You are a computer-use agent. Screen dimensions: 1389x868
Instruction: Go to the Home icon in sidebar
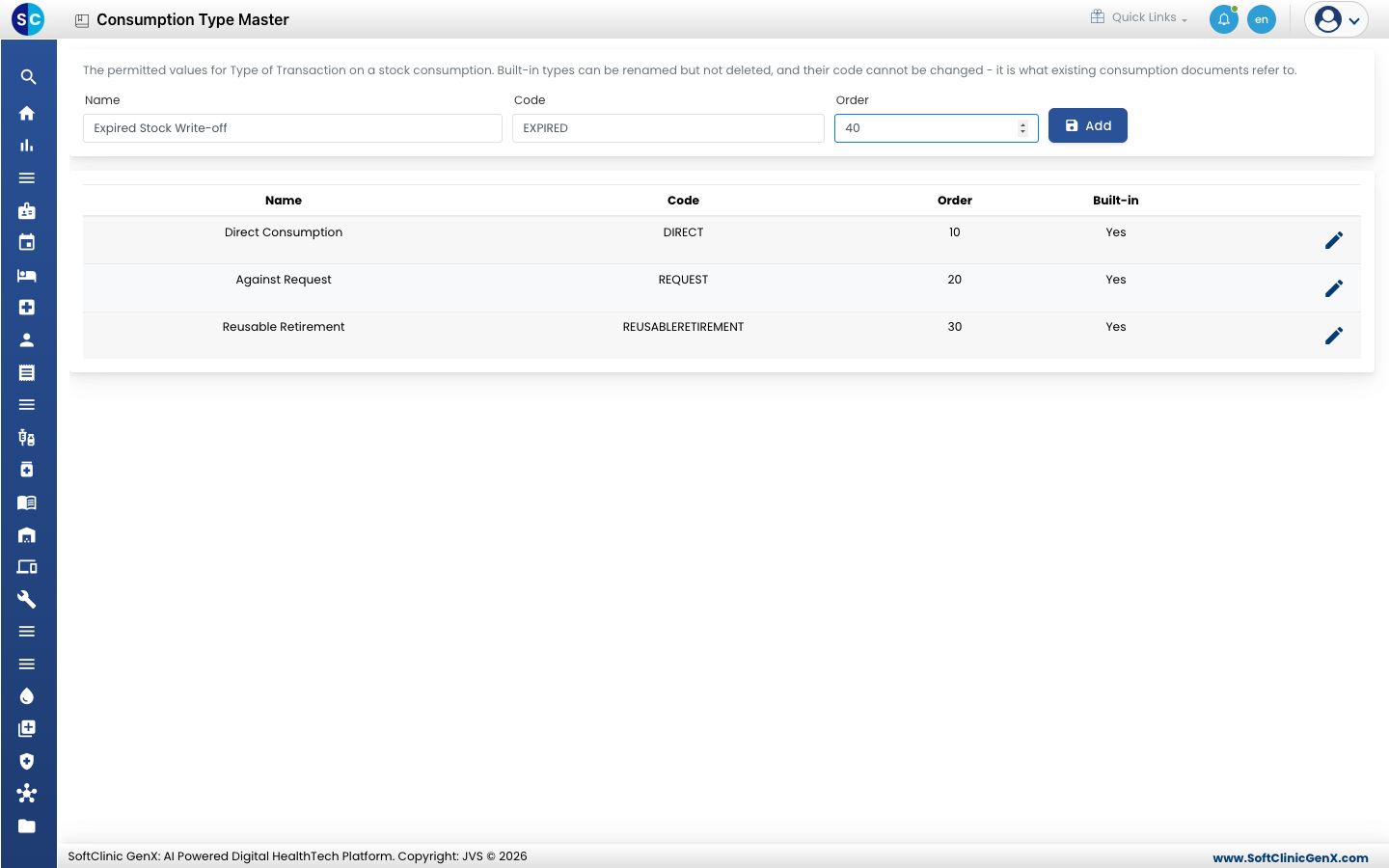point(27,113)
